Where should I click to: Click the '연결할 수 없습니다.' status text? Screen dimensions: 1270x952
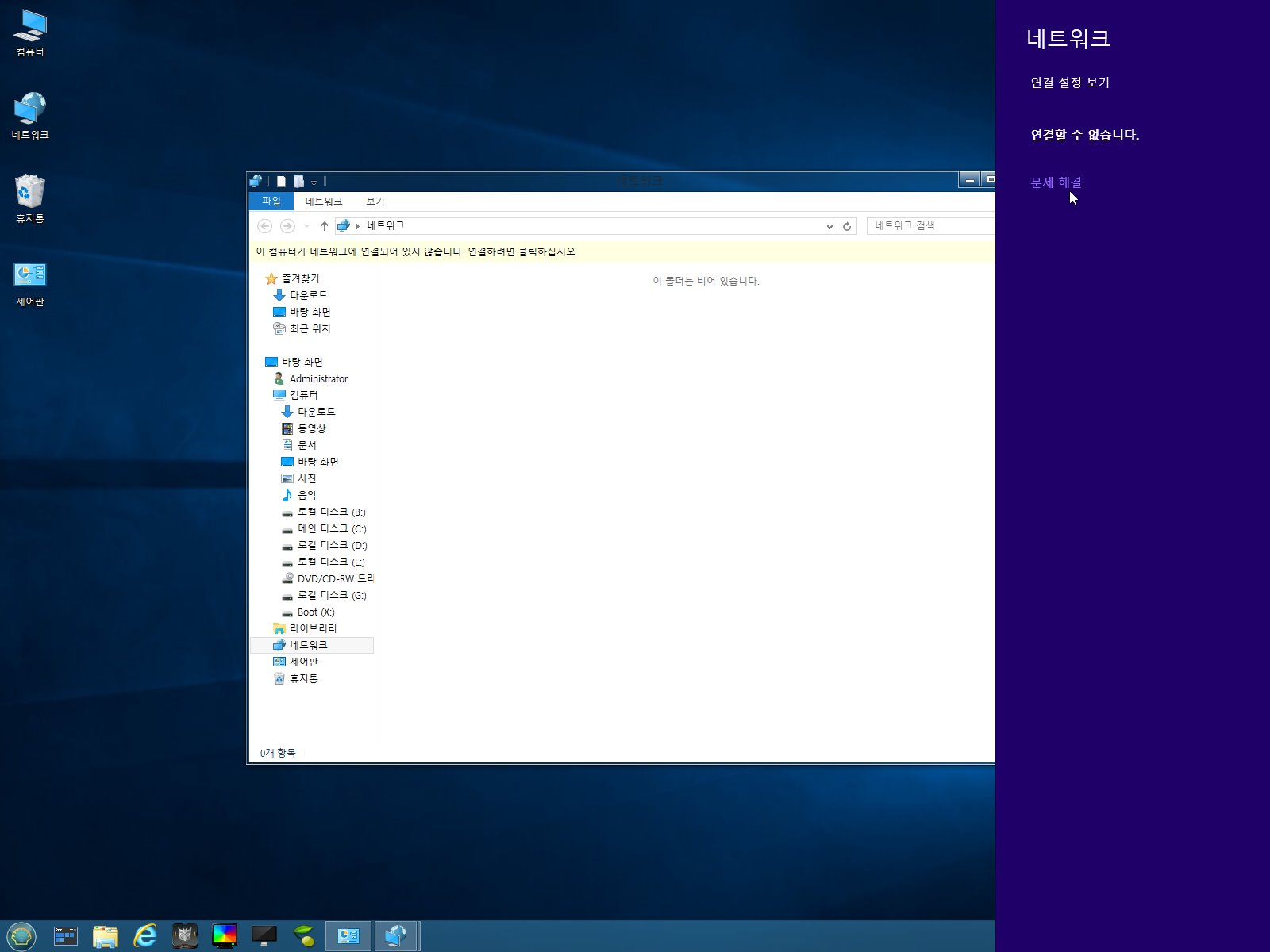(x=1084, y=135)
